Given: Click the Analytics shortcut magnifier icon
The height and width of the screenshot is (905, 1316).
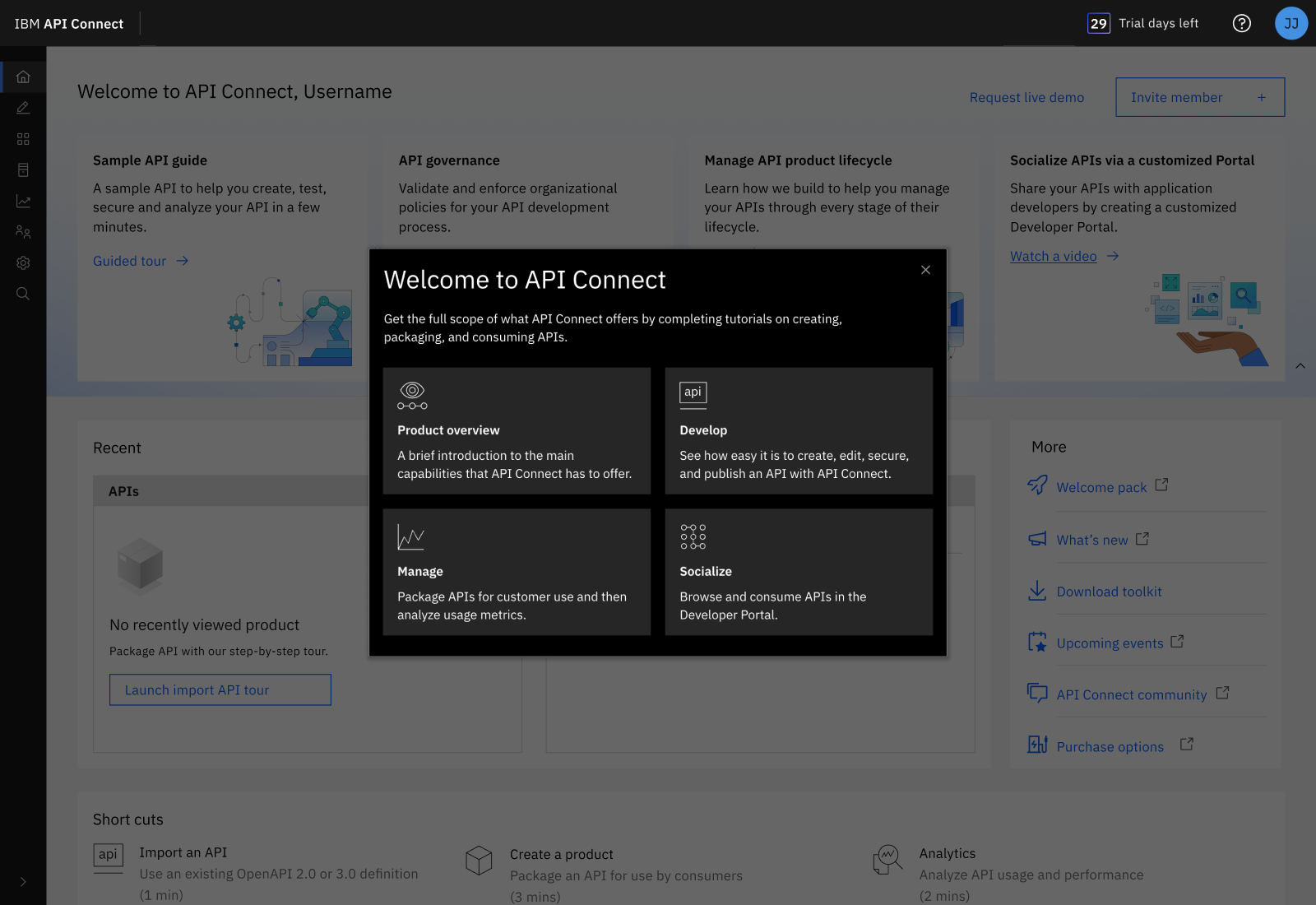Looking at the screenshot, I should click(x=887, y=860).
